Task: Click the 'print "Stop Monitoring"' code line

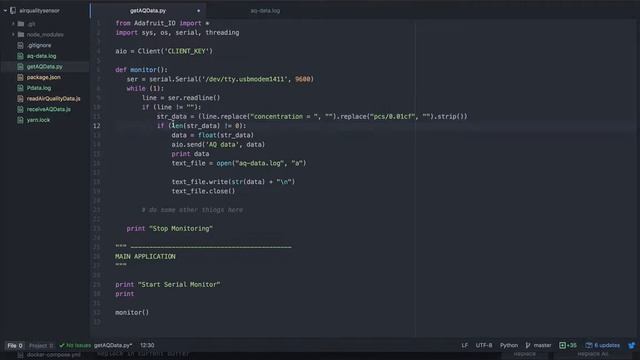Action: click(169, 229)
